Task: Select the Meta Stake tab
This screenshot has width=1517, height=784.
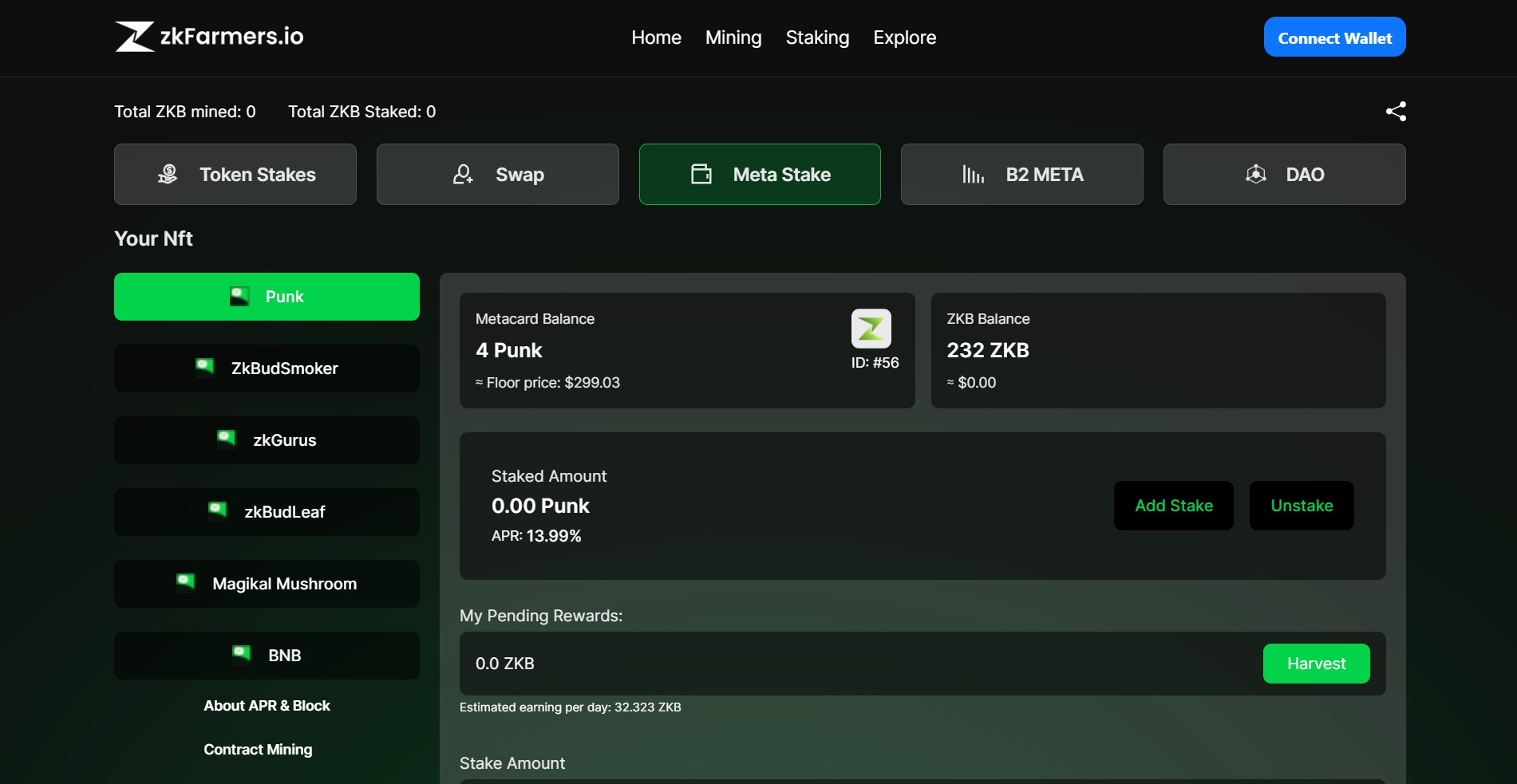Action: pos(760,175)
